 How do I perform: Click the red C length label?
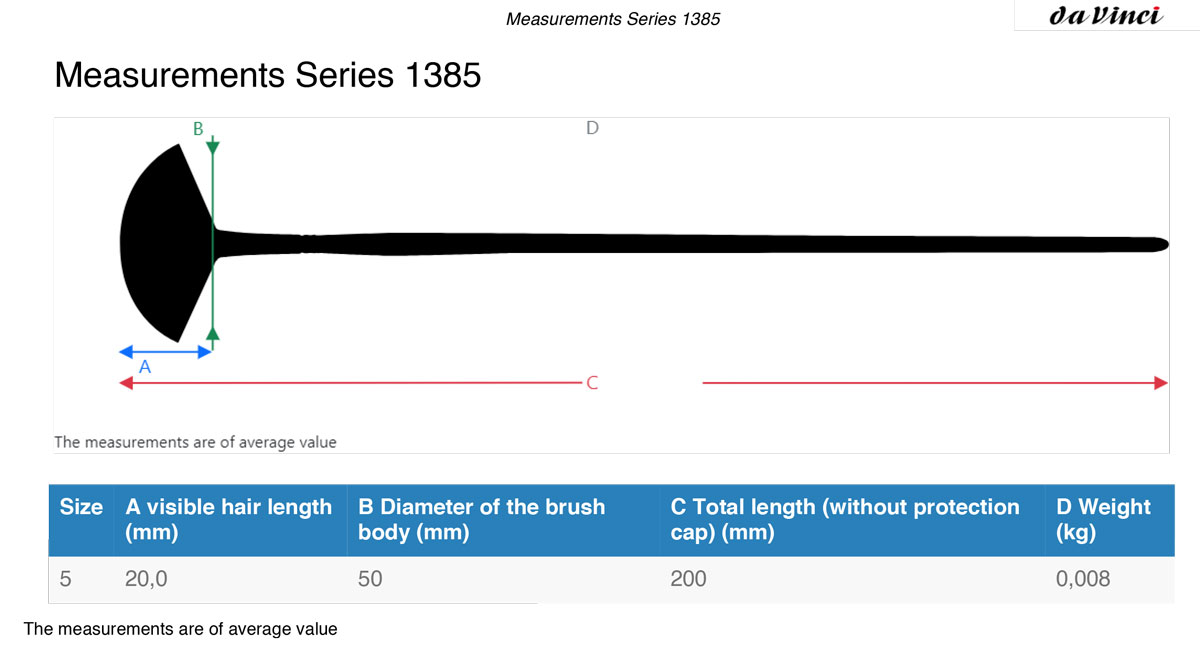coord(592,383)
